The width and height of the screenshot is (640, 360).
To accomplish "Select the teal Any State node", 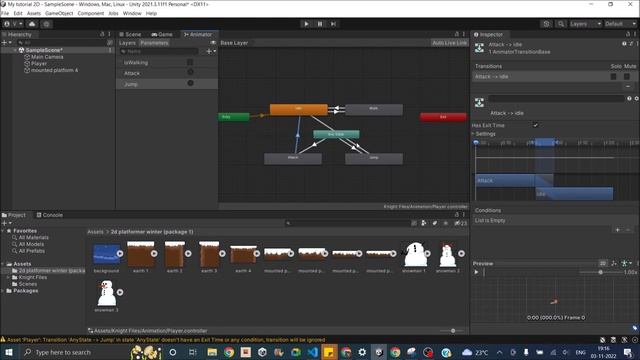I will [x=336, y=134].
